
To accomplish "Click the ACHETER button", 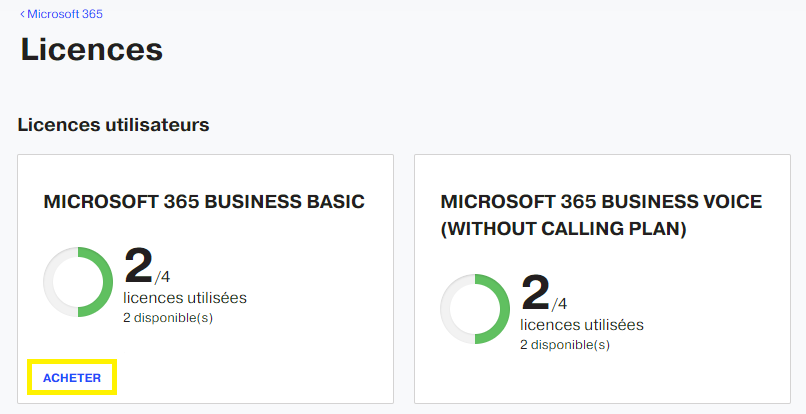I will (x=72, y=377).
